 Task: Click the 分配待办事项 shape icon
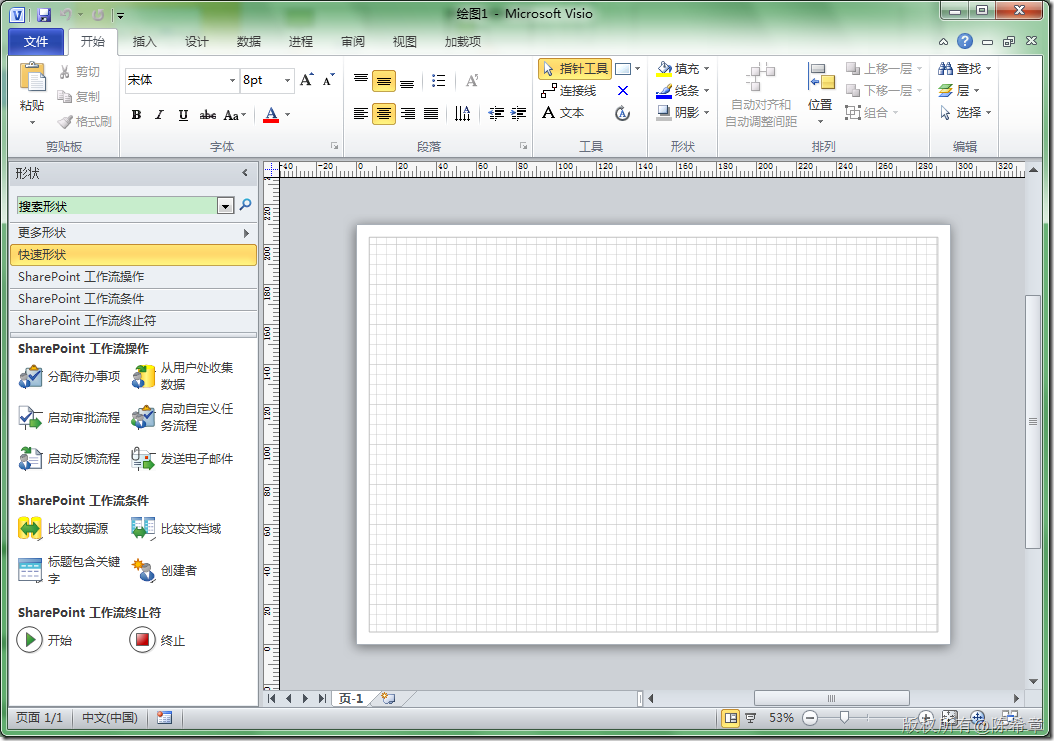[x=30, y=377]
